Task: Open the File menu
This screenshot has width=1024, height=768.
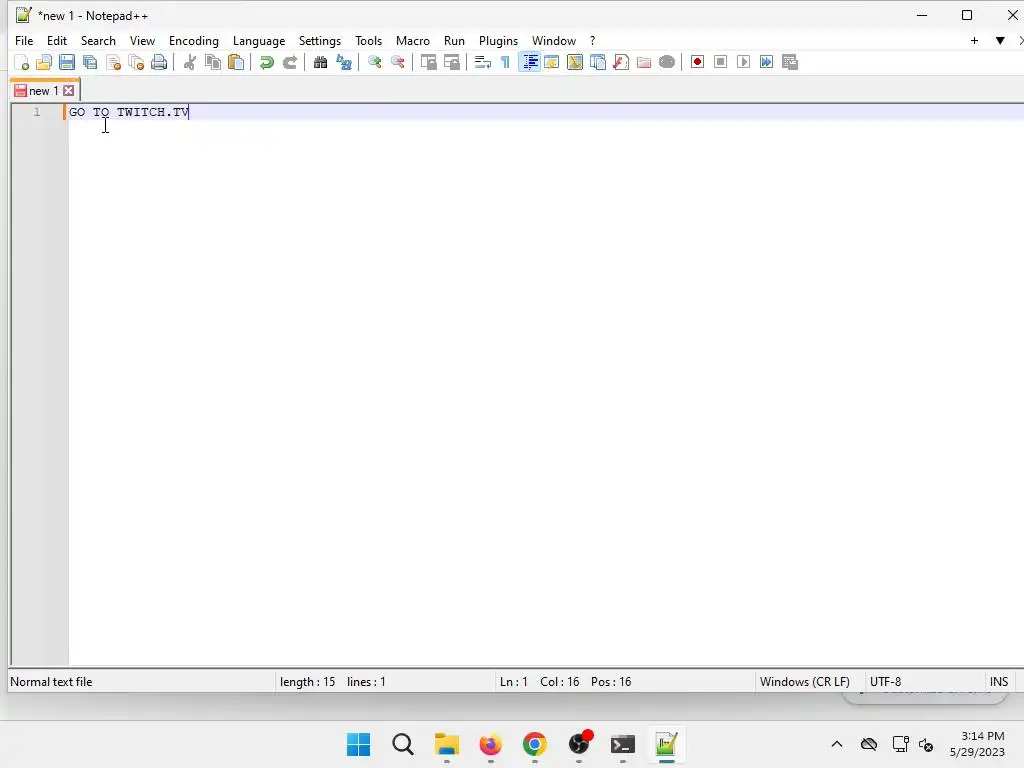Action: 24,40
